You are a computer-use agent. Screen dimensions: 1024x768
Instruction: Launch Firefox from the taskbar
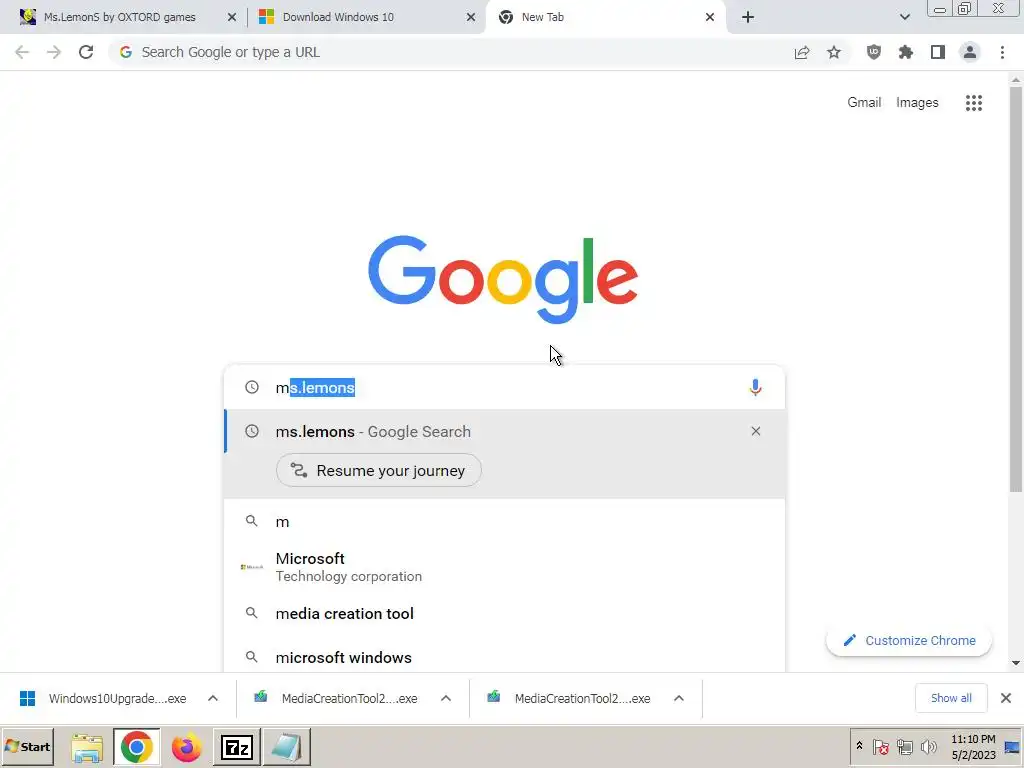186,747
